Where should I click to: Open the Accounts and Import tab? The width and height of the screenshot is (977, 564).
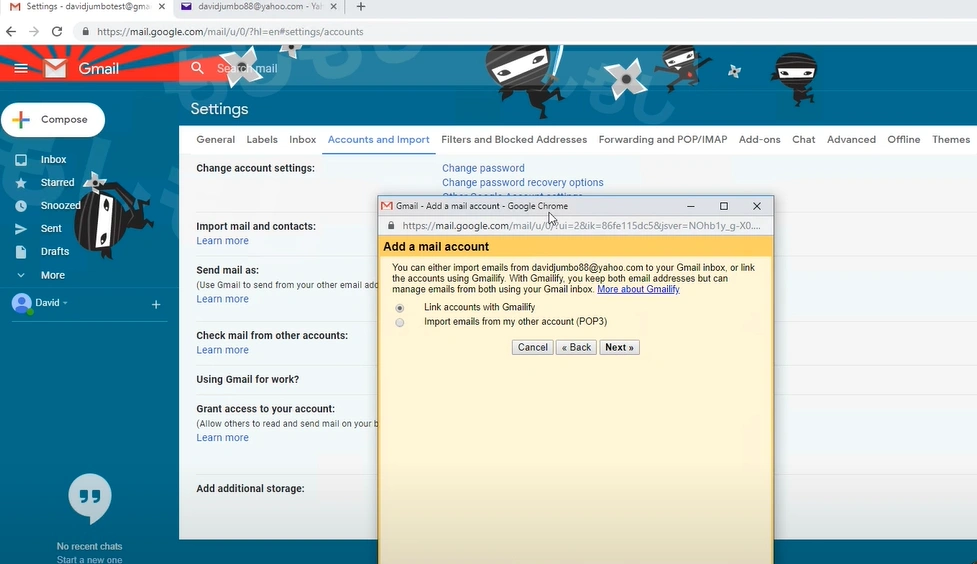(x=378, y=140)
